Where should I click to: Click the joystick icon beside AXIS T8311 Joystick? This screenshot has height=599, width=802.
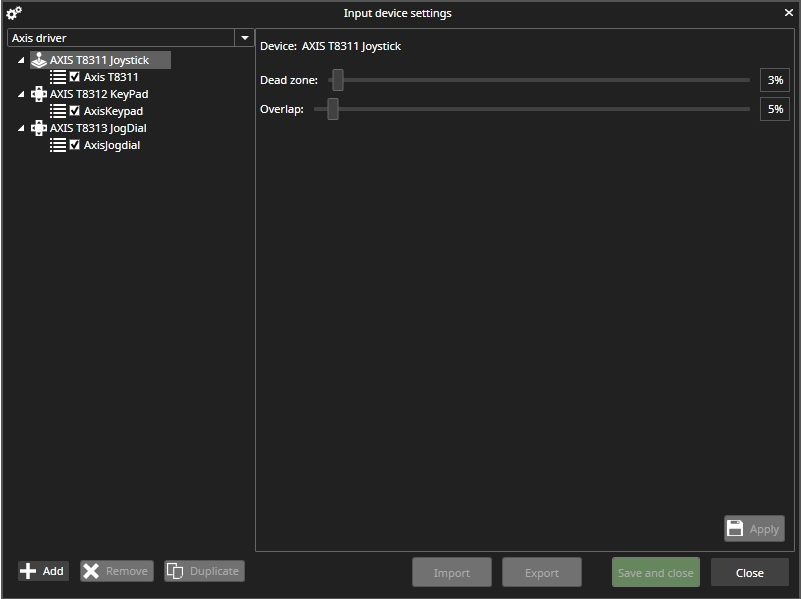coord(39,60)
